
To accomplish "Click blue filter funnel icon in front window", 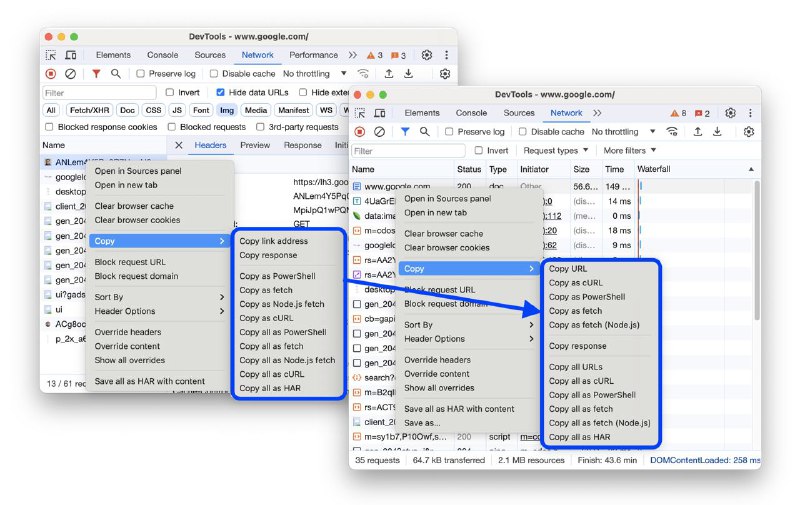I will (x=405, y=132).
